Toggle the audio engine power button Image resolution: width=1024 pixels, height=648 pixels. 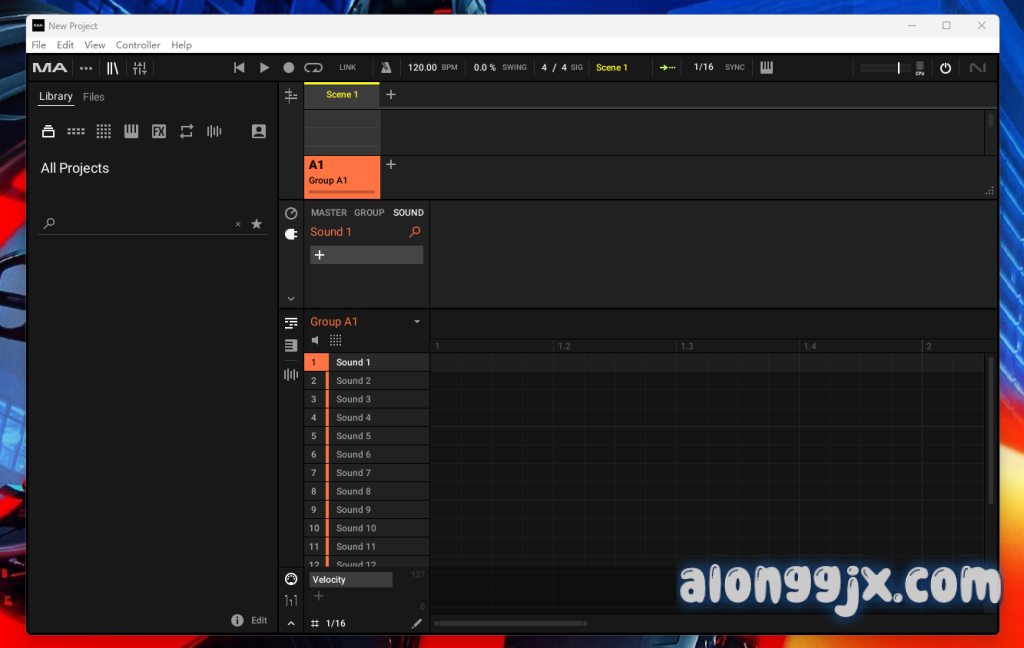[x=945, y=68]
